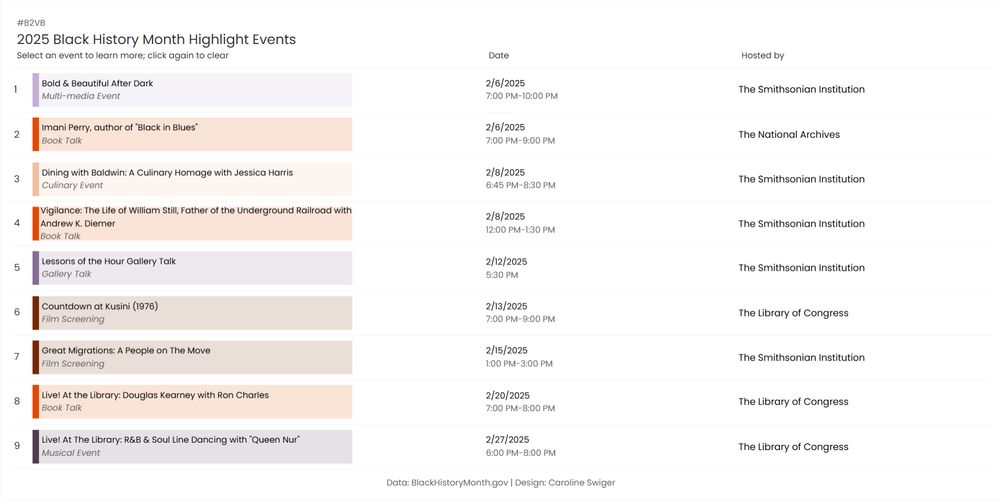The height and width of the screenshot is (501, 1000).
Task: Open Lessons of the Hour Gallery Talk
Action: [195, 268]
